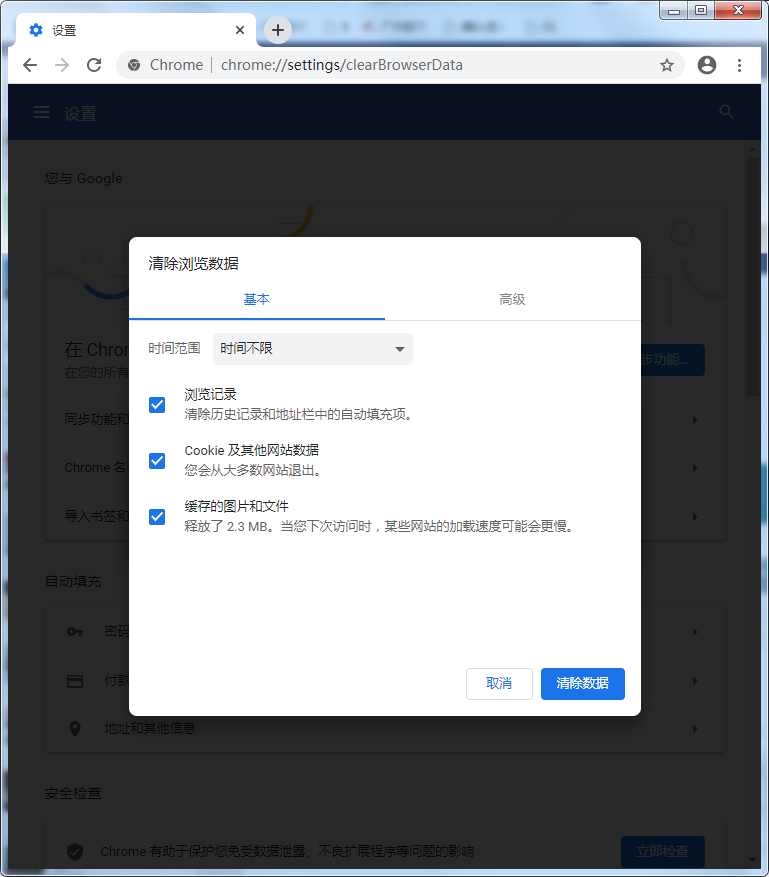Viewport: 769px width, 877px height.
Task: Open a new tab with the plus button
Action: 278,30
